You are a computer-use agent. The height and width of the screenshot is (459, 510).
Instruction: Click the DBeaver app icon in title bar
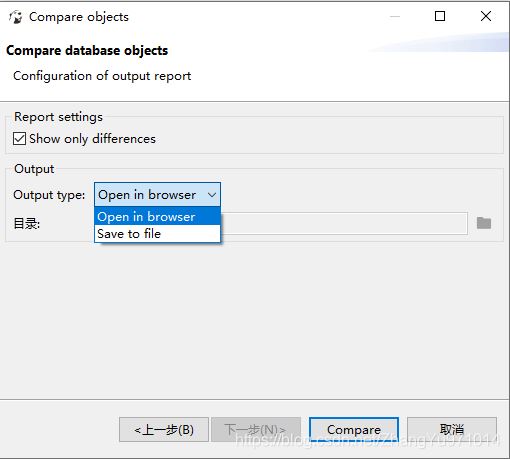[x=15, y=17]
